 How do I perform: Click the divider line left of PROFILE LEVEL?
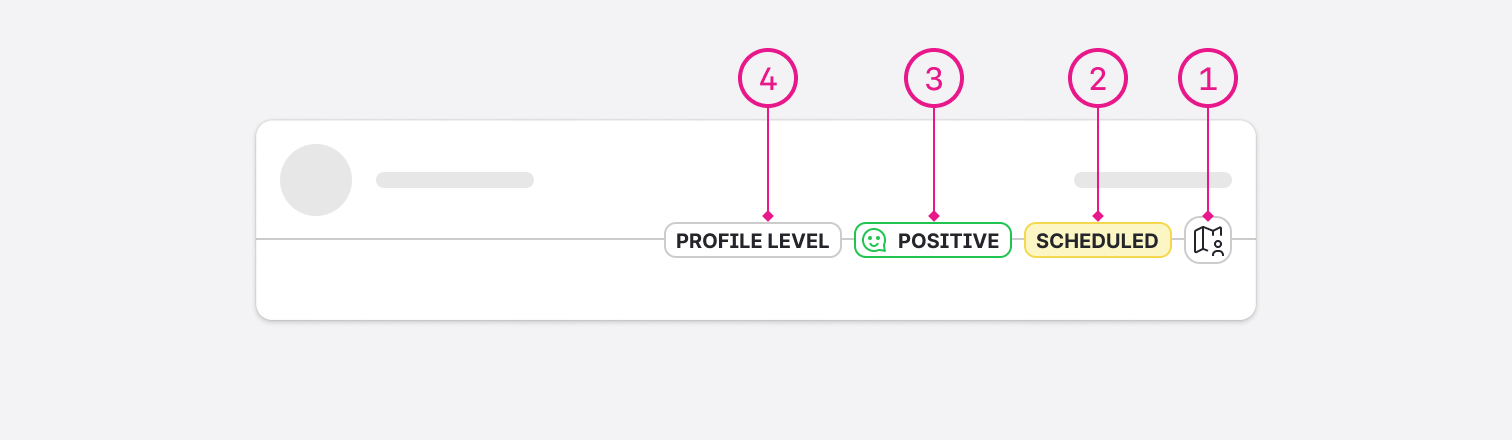tap(460, 240)
